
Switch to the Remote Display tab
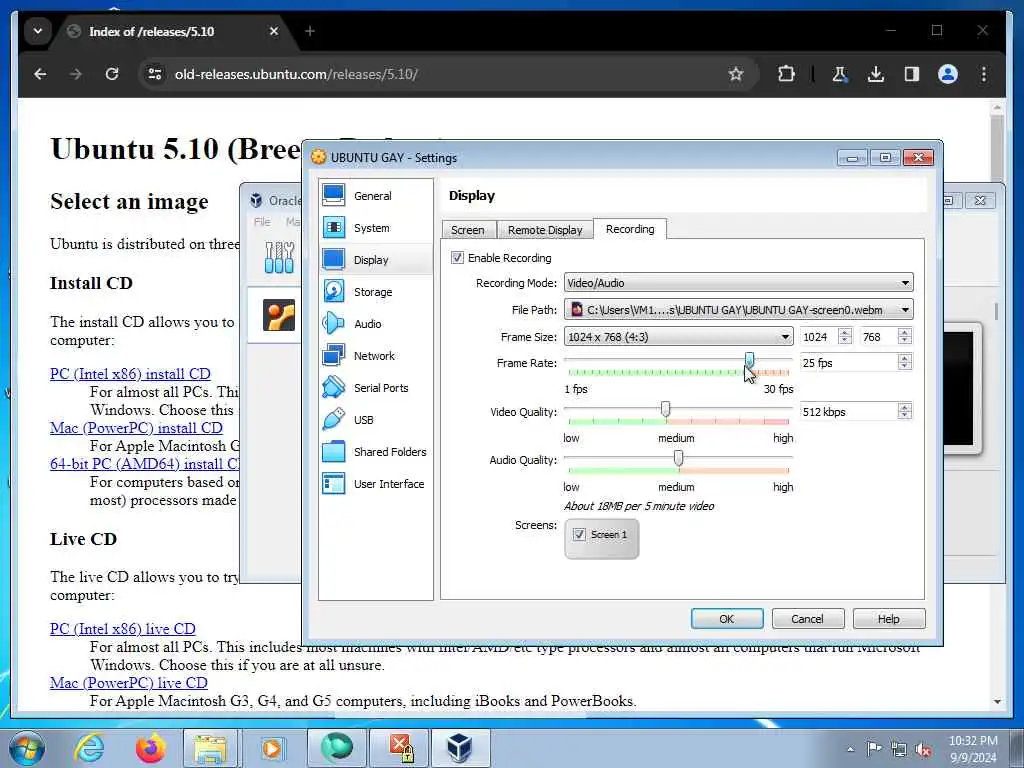click(x=545, y=230)
